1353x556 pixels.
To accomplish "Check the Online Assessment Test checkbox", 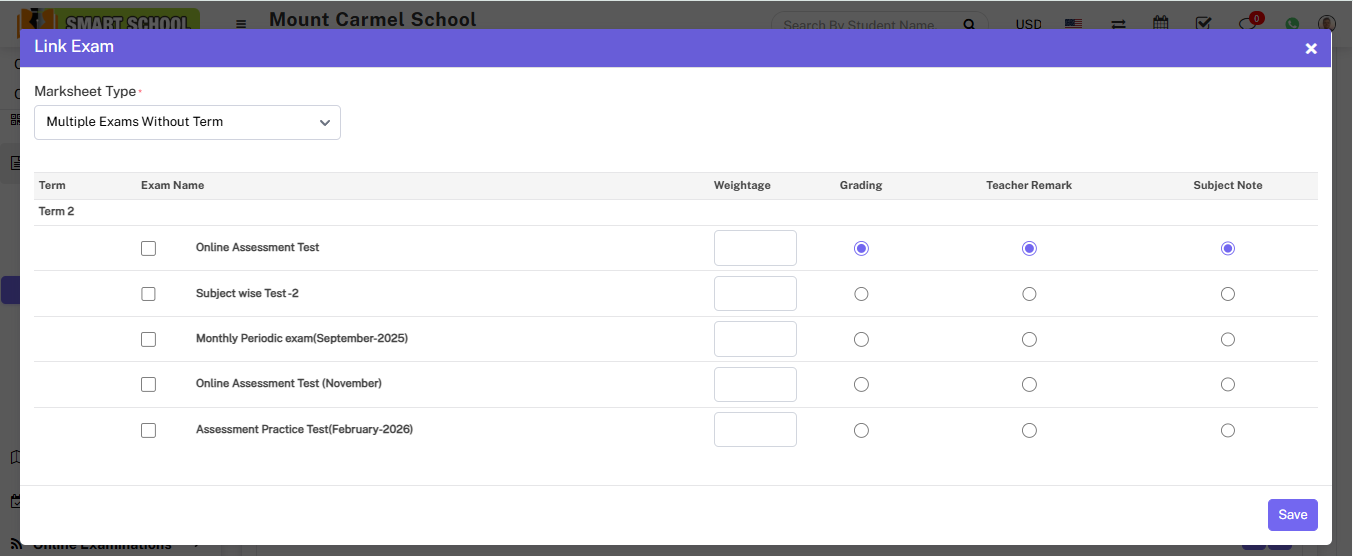I will [x=149, y=248].
